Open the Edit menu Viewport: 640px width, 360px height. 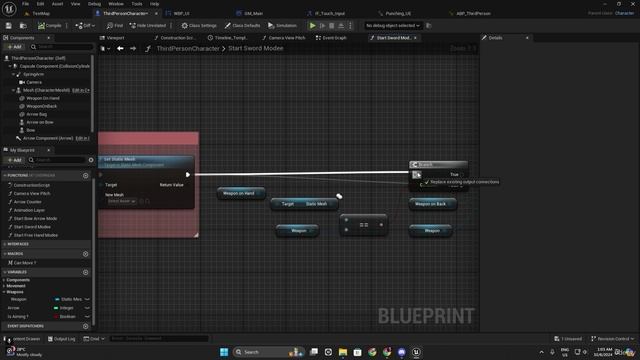coord(40,4)
